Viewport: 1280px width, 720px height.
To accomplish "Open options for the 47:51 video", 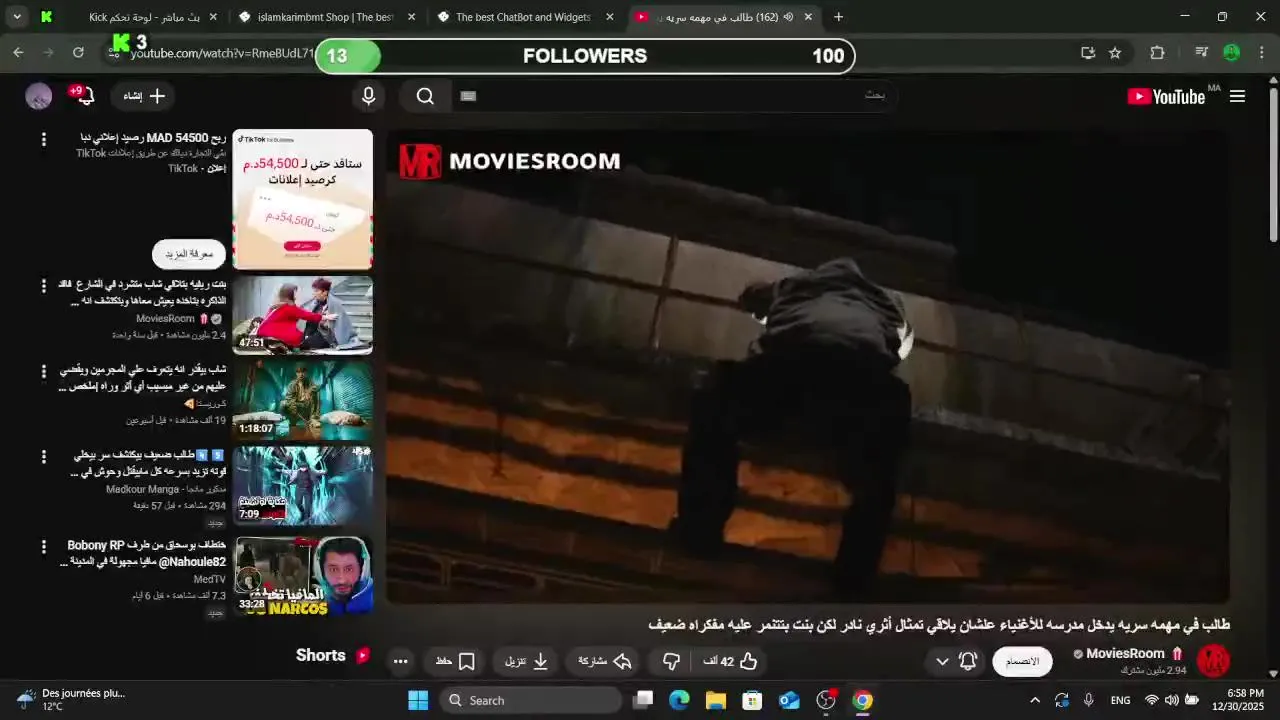I will click(43, 286).
